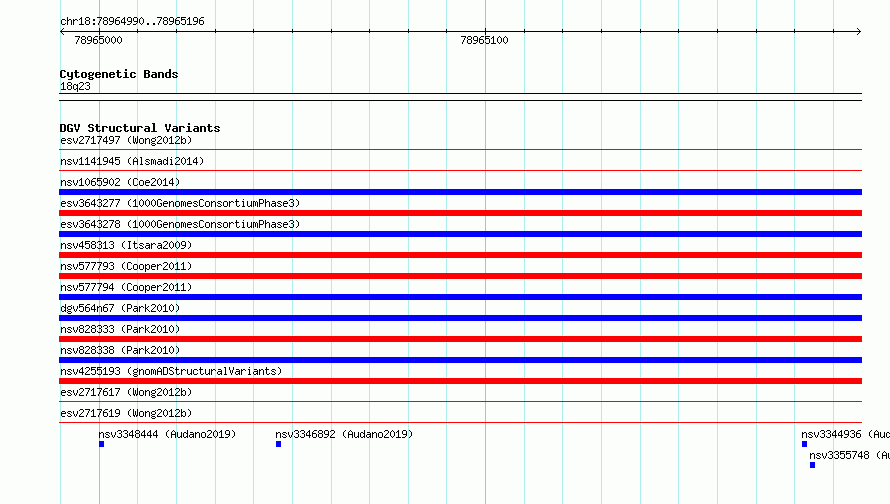Click the left arrow of the ruler
Screen dimensions: 890x504
pos(62,31)
